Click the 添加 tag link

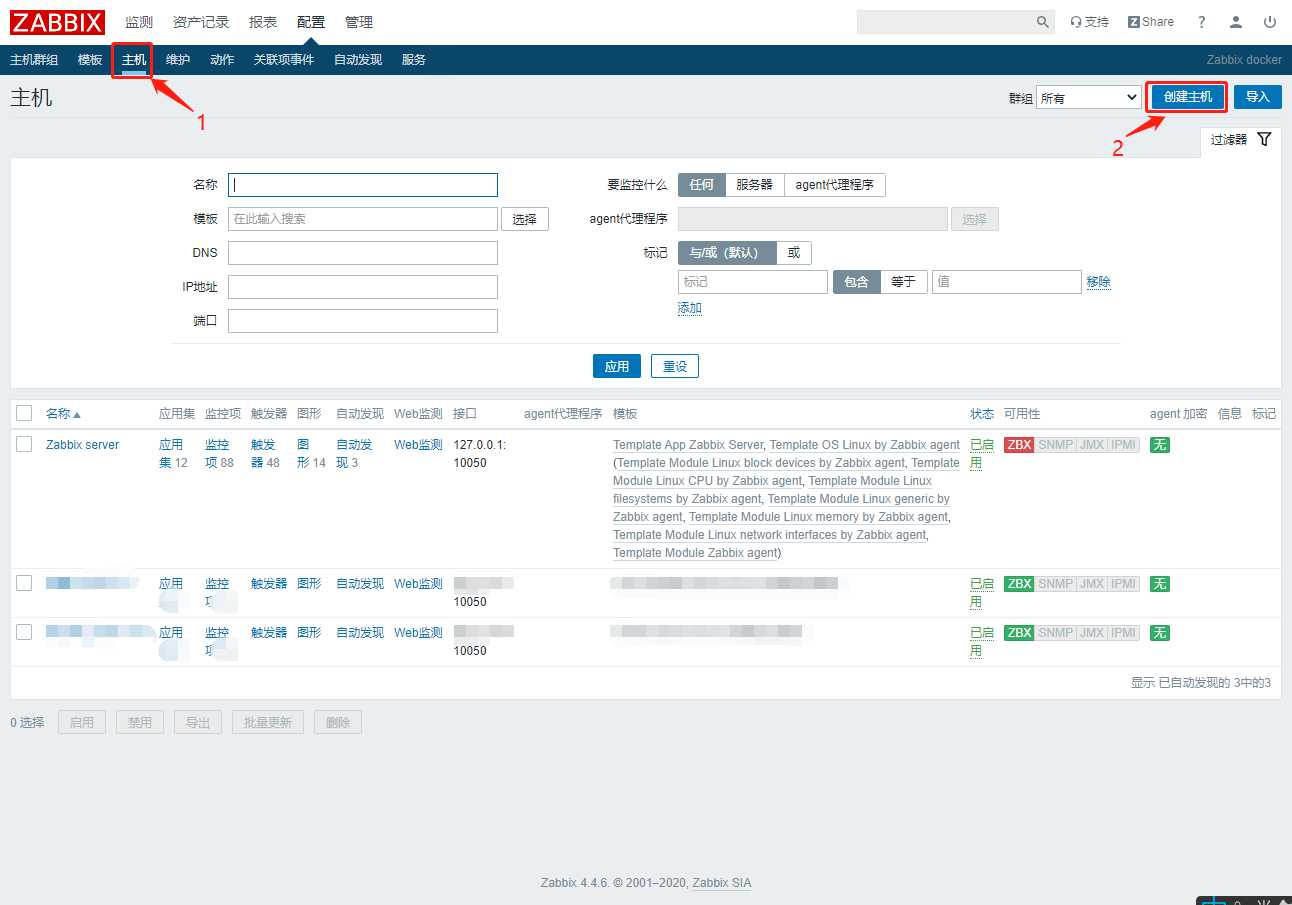point(690,308)
